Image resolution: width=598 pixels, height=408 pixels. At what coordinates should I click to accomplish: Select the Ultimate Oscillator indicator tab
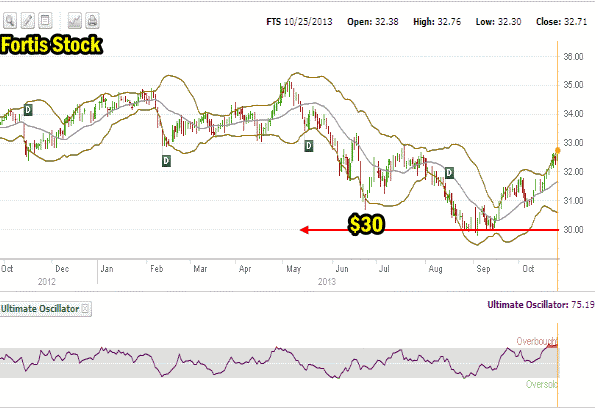45,308
